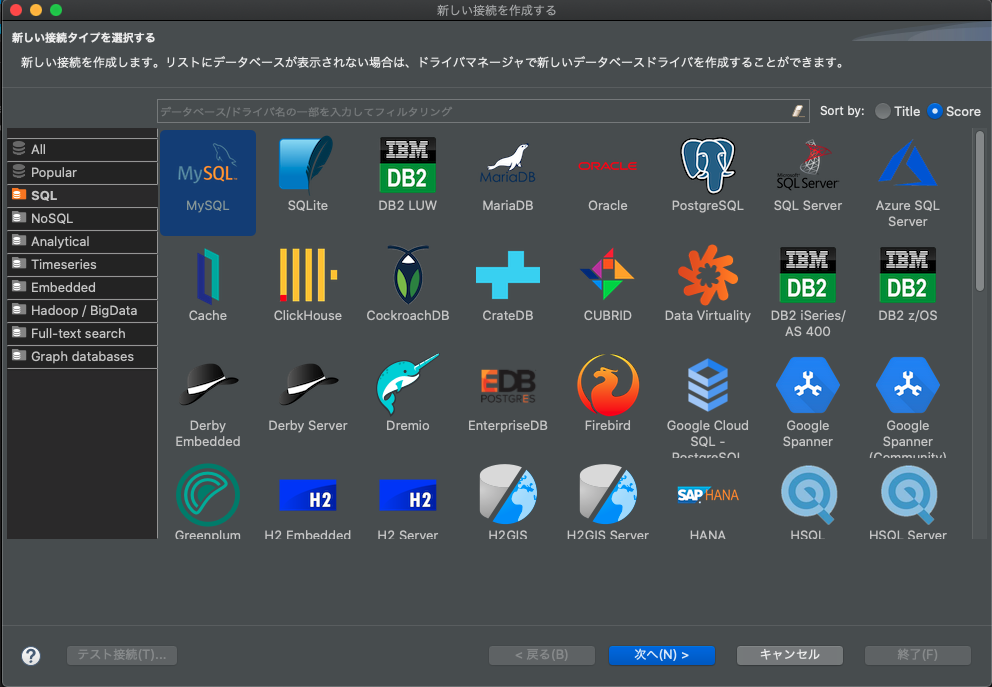Select DB2 iSeries/AS 400 driver

807,292
